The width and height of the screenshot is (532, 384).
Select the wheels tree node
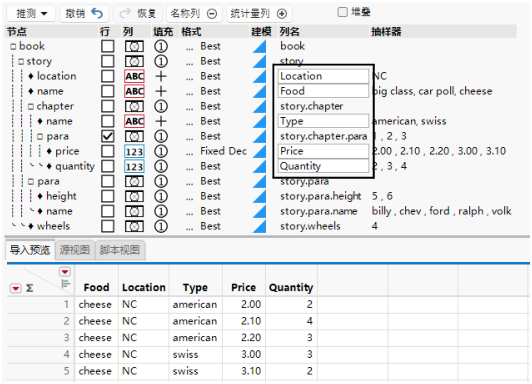click(x=53, y=226)
